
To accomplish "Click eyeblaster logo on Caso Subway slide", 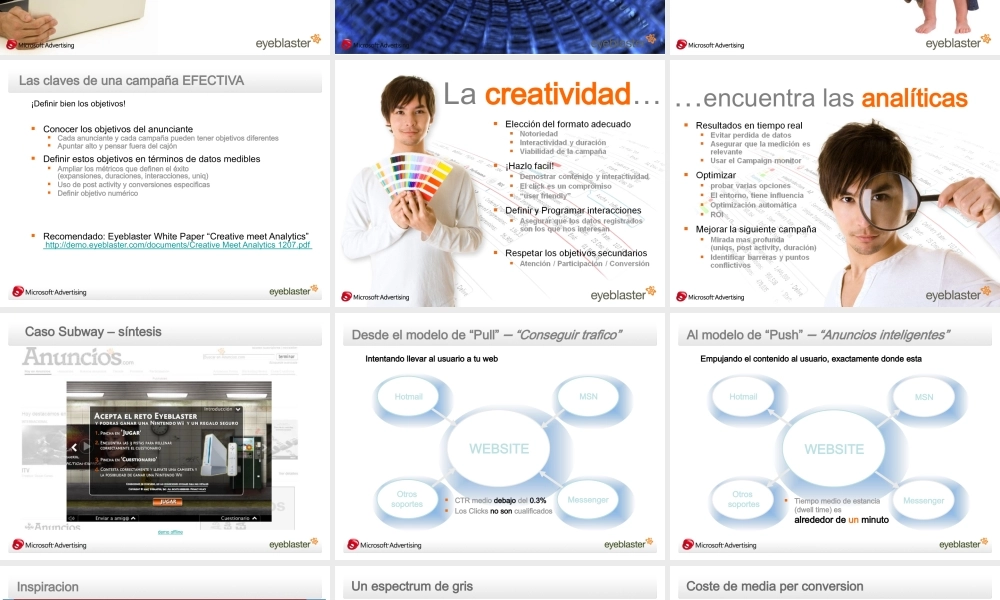I will [294, 544].
